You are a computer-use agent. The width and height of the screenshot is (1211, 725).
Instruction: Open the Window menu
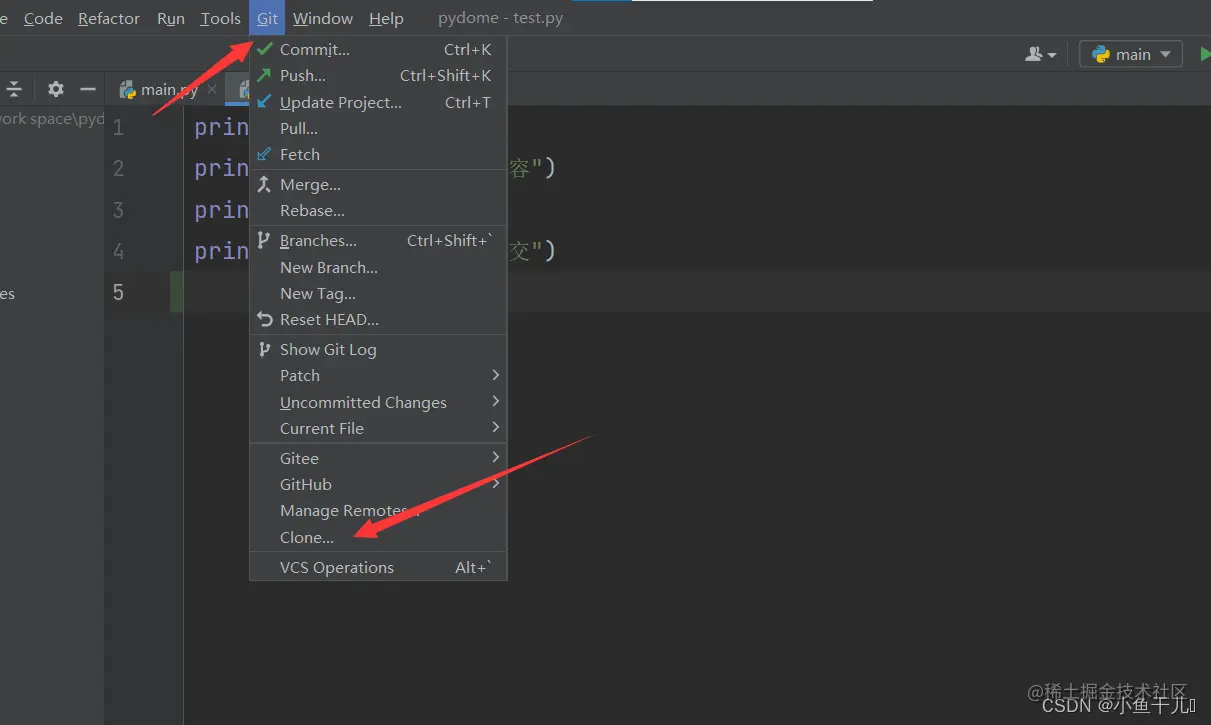click(323, 18)
